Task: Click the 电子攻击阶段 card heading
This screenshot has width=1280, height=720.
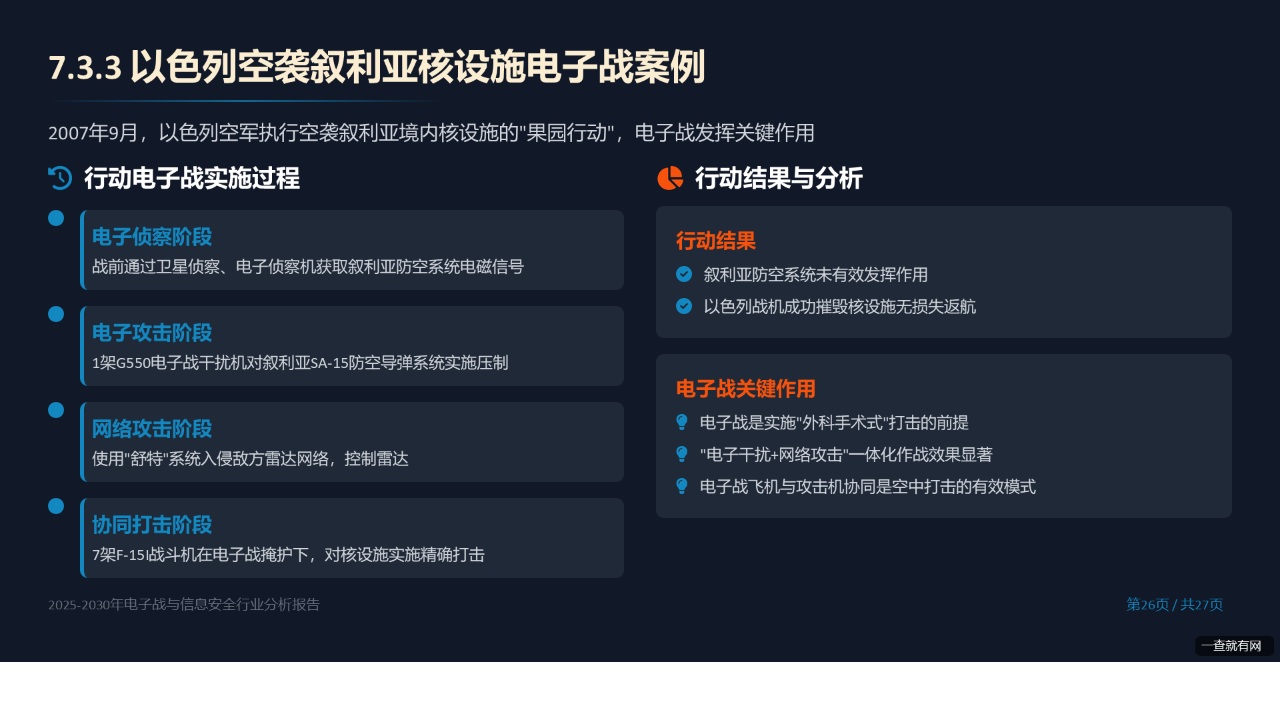Action: point(152,333)
